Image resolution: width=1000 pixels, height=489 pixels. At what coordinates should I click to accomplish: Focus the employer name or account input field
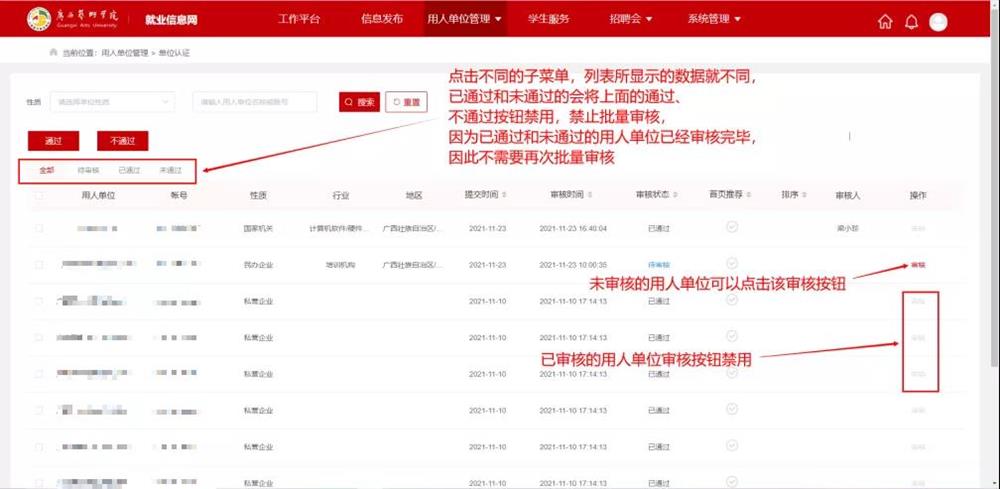(255, 102)
